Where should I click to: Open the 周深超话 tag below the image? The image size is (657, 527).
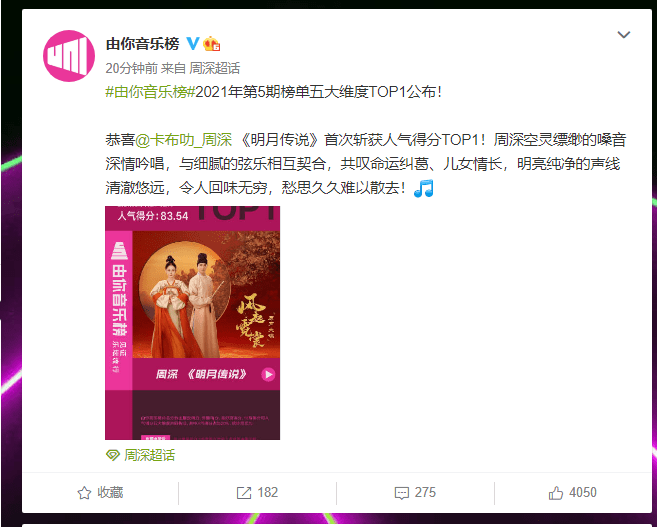pos(150,455)
